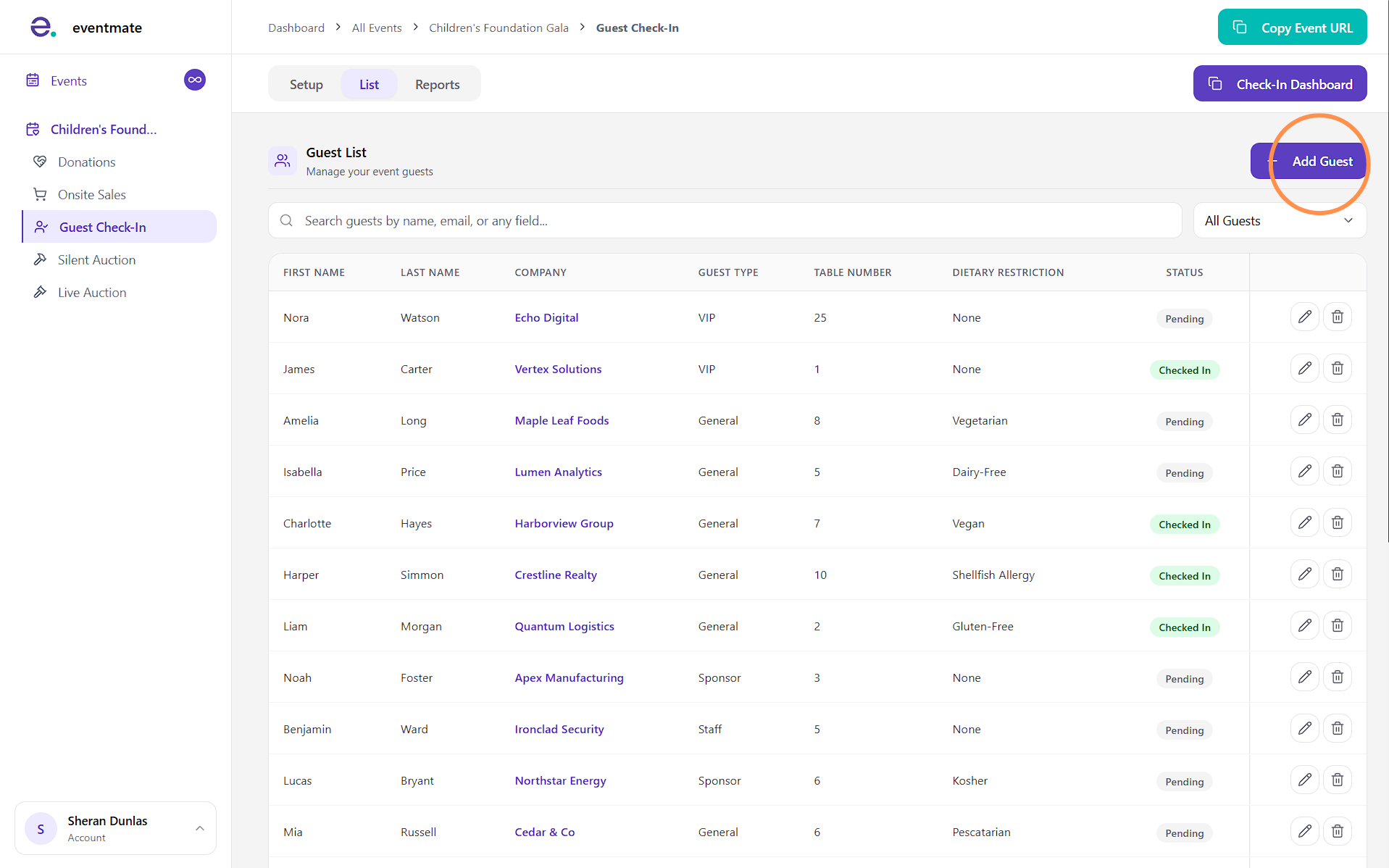
Task: Edit guest Lucas Bryant
Action: tap(1304, 780)
